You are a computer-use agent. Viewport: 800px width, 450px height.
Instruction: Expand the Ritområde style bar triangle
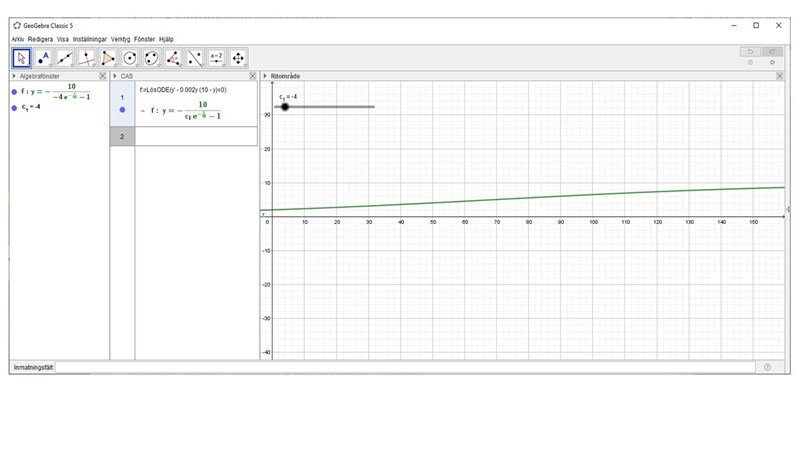coord(265,76)
